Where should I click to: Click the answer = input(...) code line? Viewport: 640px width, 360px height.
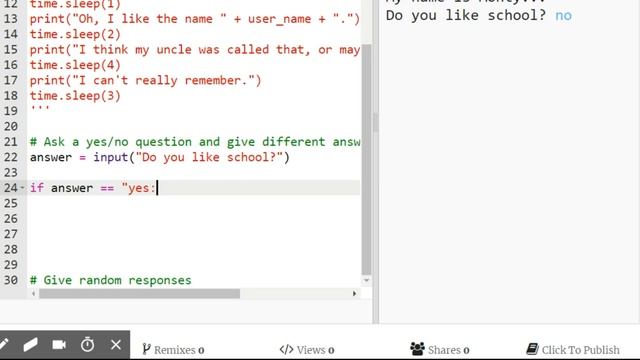click(x=160, y=157)
